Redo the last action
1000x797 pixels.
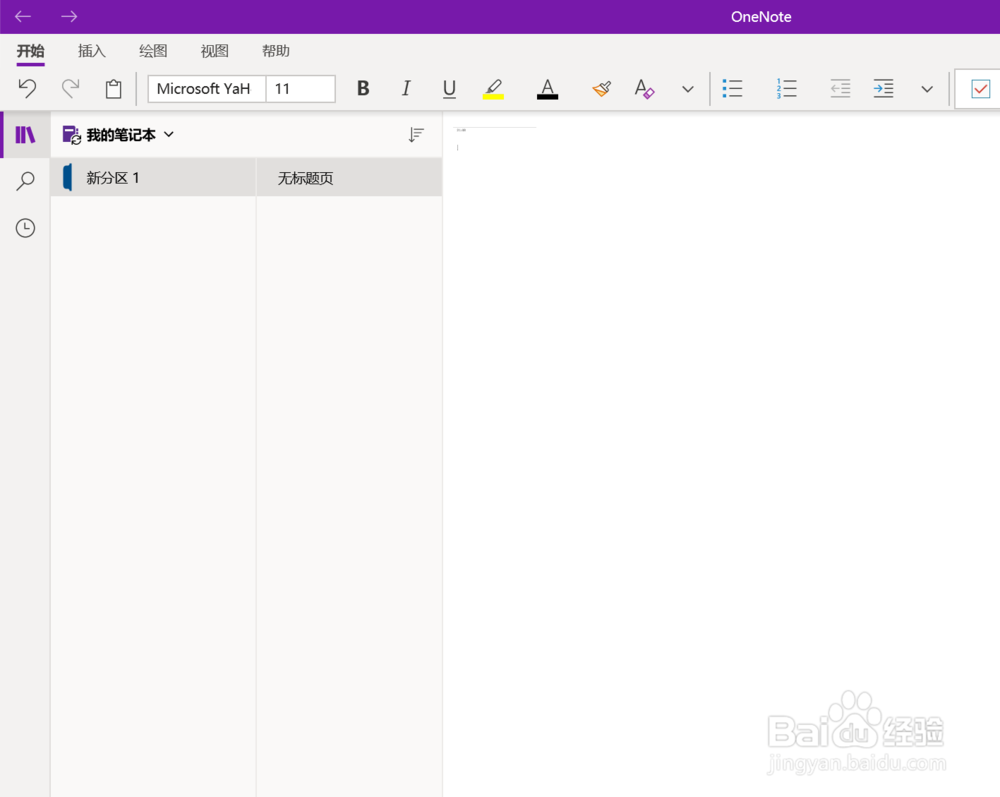70,88
